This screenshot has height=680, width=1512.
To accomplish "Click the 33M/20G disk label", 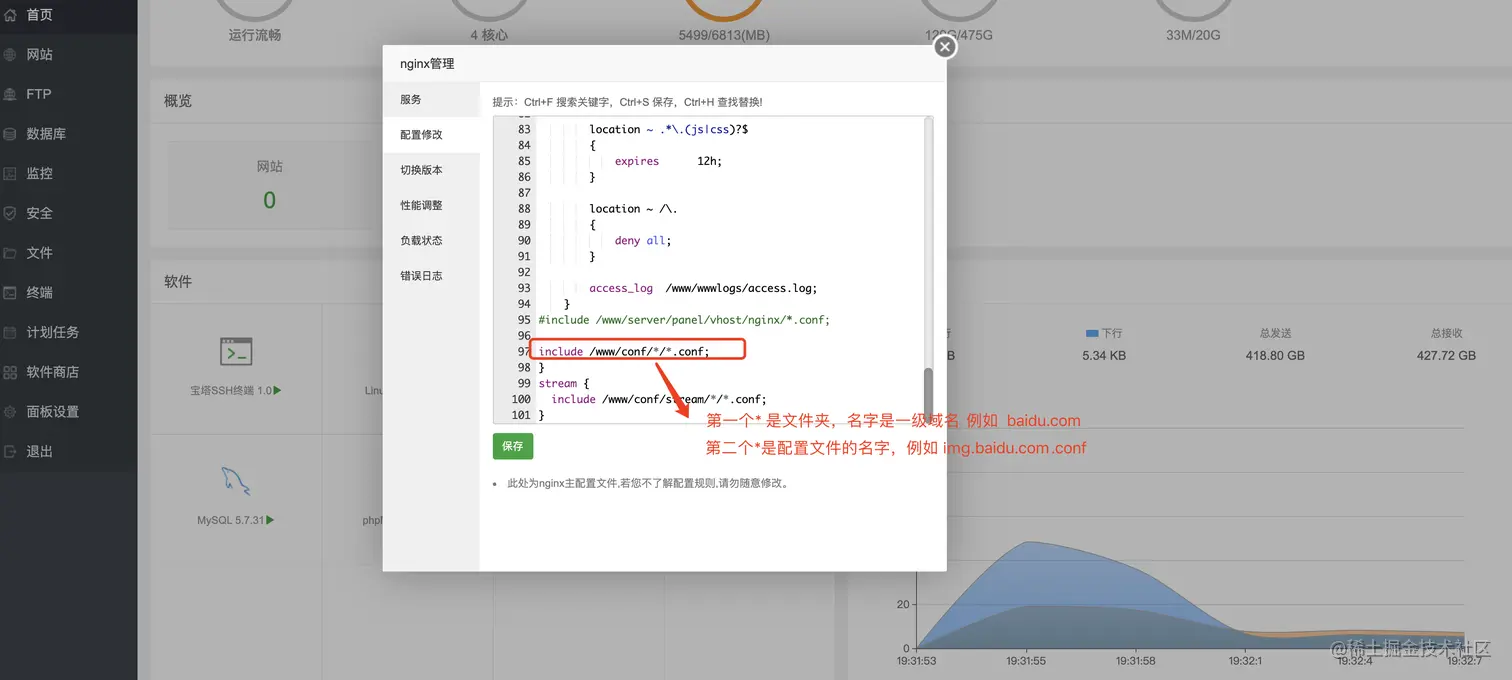I will coord(1193,35).
